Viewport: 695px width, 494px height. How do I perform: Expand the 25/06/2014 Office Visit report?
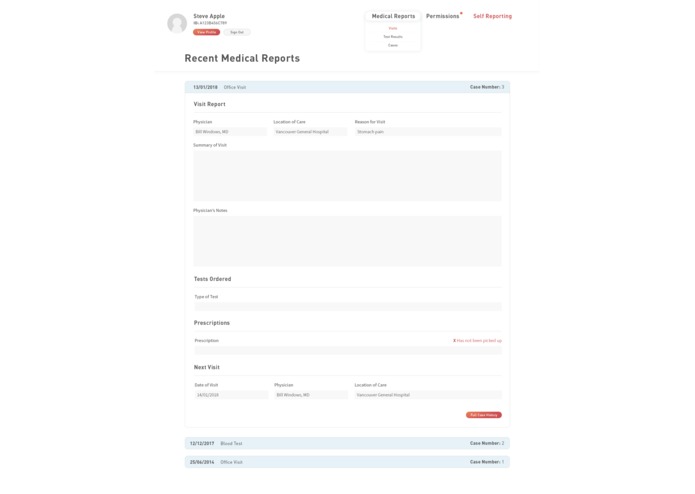[x=347, y=462]
